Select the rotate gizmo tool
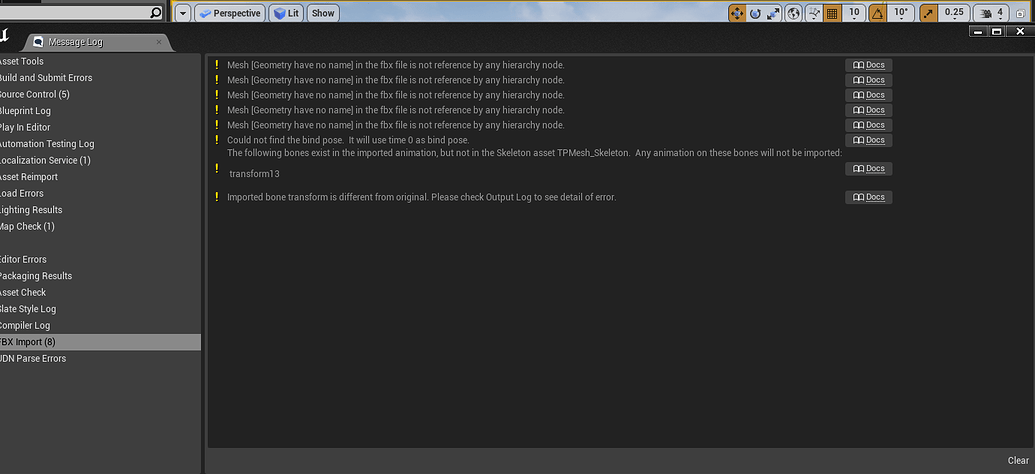The image size is (1035, 474). click(755, 13)
